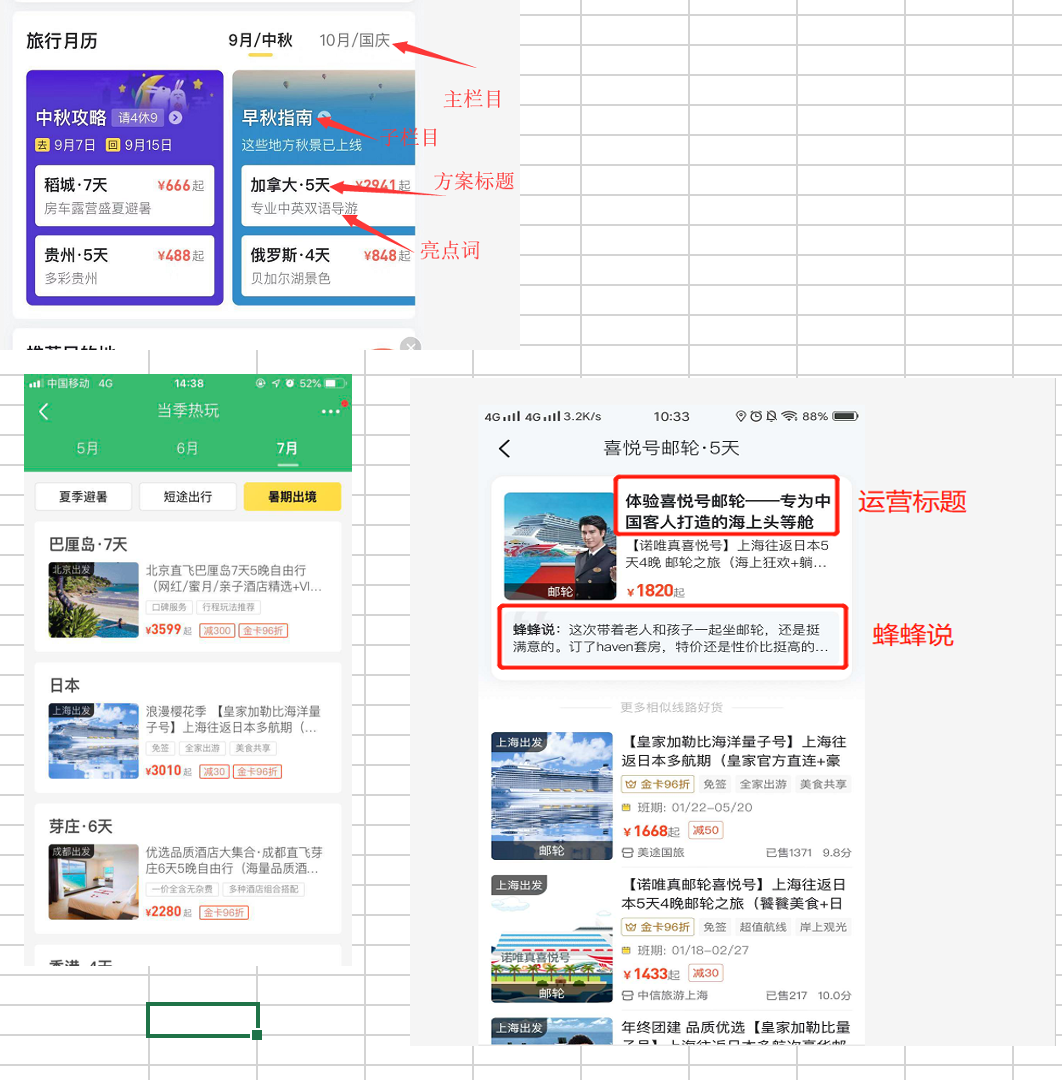
Task: Click the shop icon beside 中信旅游上海
Action: tap(627, 995)
